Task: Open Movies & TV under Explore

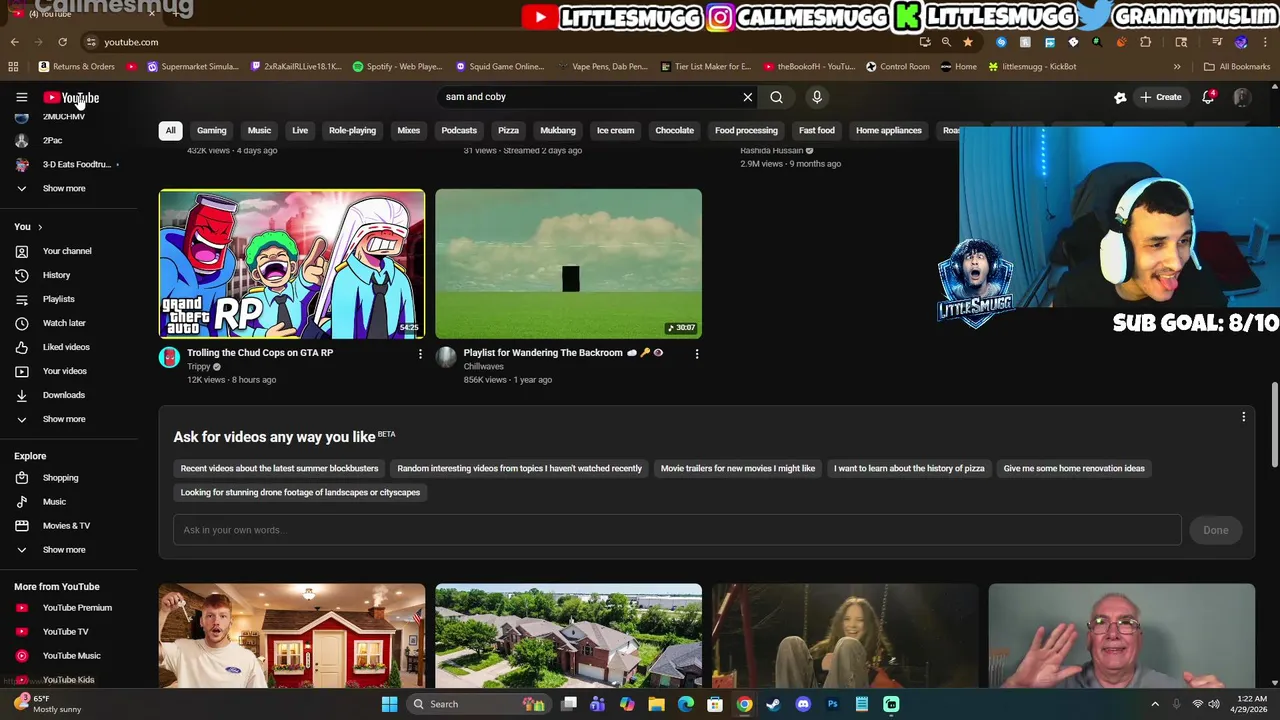Action: [66, 526]
